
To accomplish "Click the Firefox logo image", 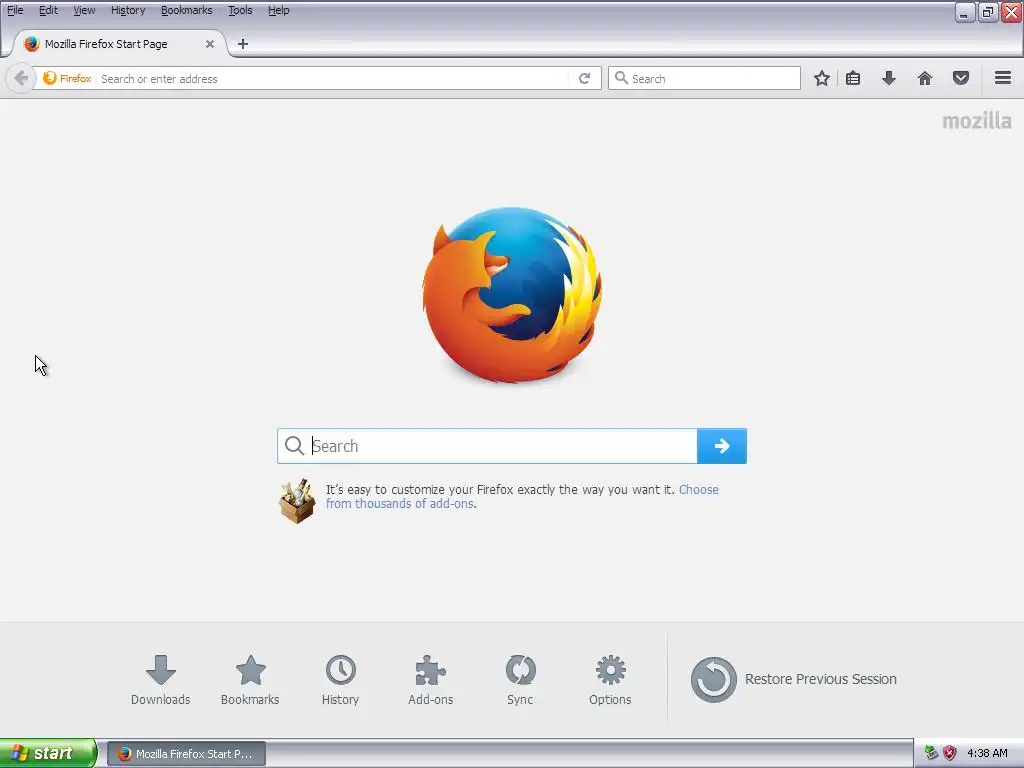I will (x=512, y=295).
